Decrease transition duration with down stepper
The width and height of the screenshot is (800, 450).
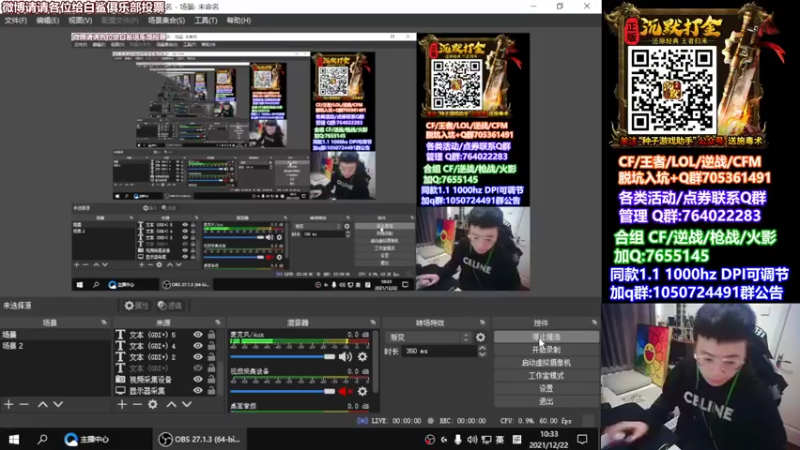click(x=482, y=354)
